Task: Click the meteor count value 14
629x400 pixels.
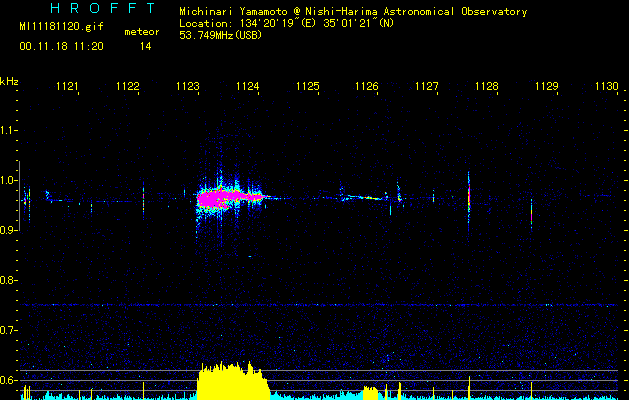Action: [146, 46]
